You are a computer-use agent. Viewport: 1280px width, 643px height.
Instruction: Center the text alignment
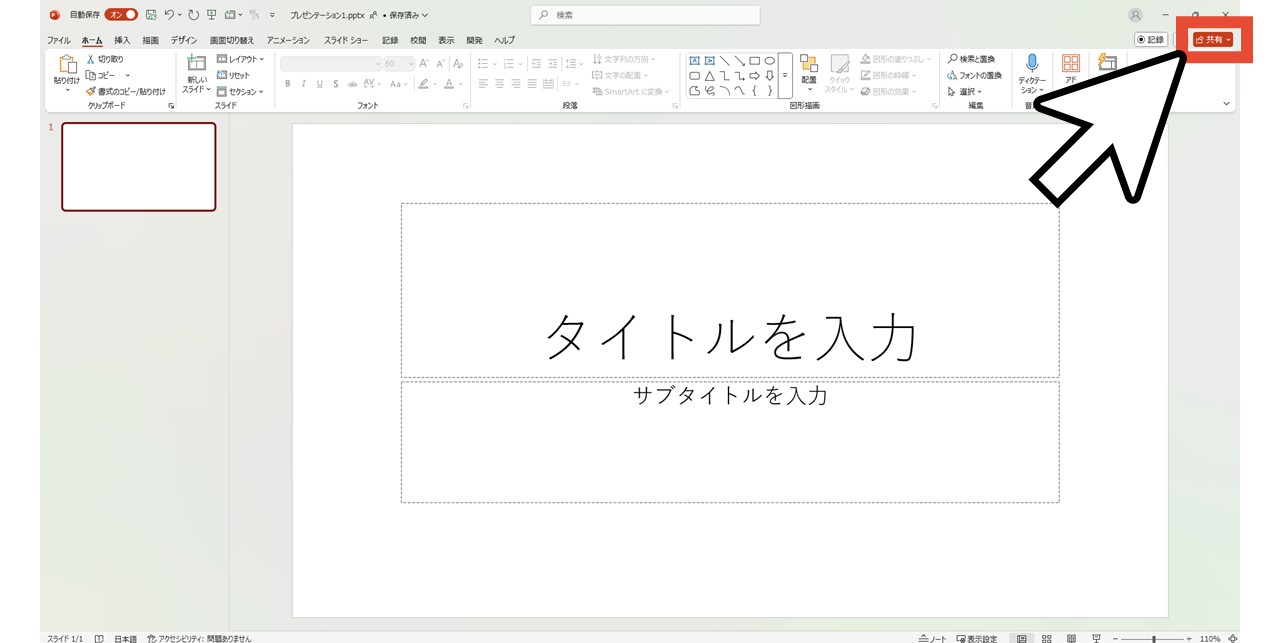(500, 84)
